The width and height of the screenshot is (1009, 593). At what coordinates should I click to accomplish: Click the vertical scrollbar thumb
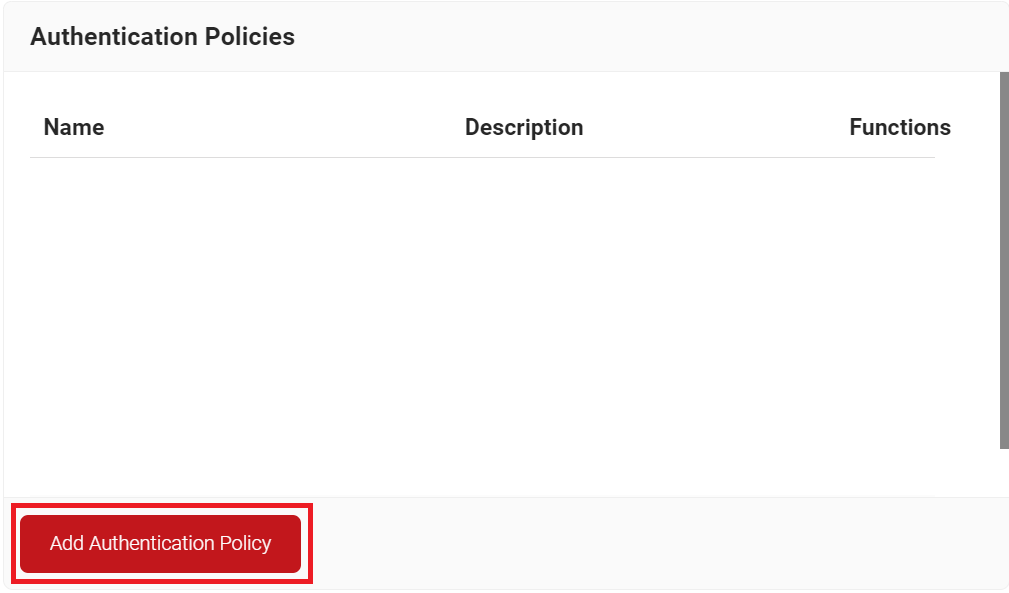[1004, 260]
